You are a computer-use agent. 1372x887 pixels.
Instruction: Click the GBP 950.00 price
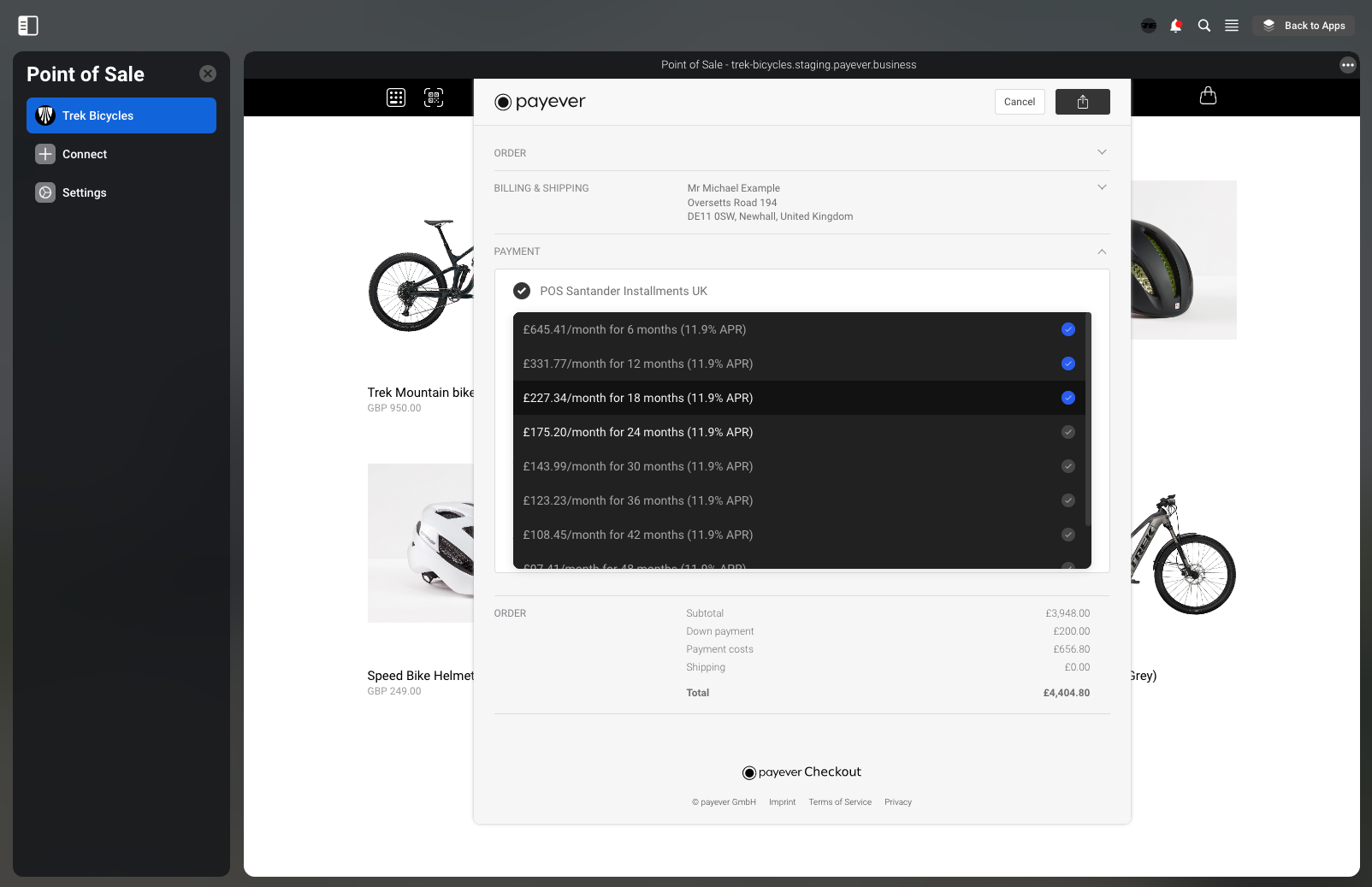394,408
